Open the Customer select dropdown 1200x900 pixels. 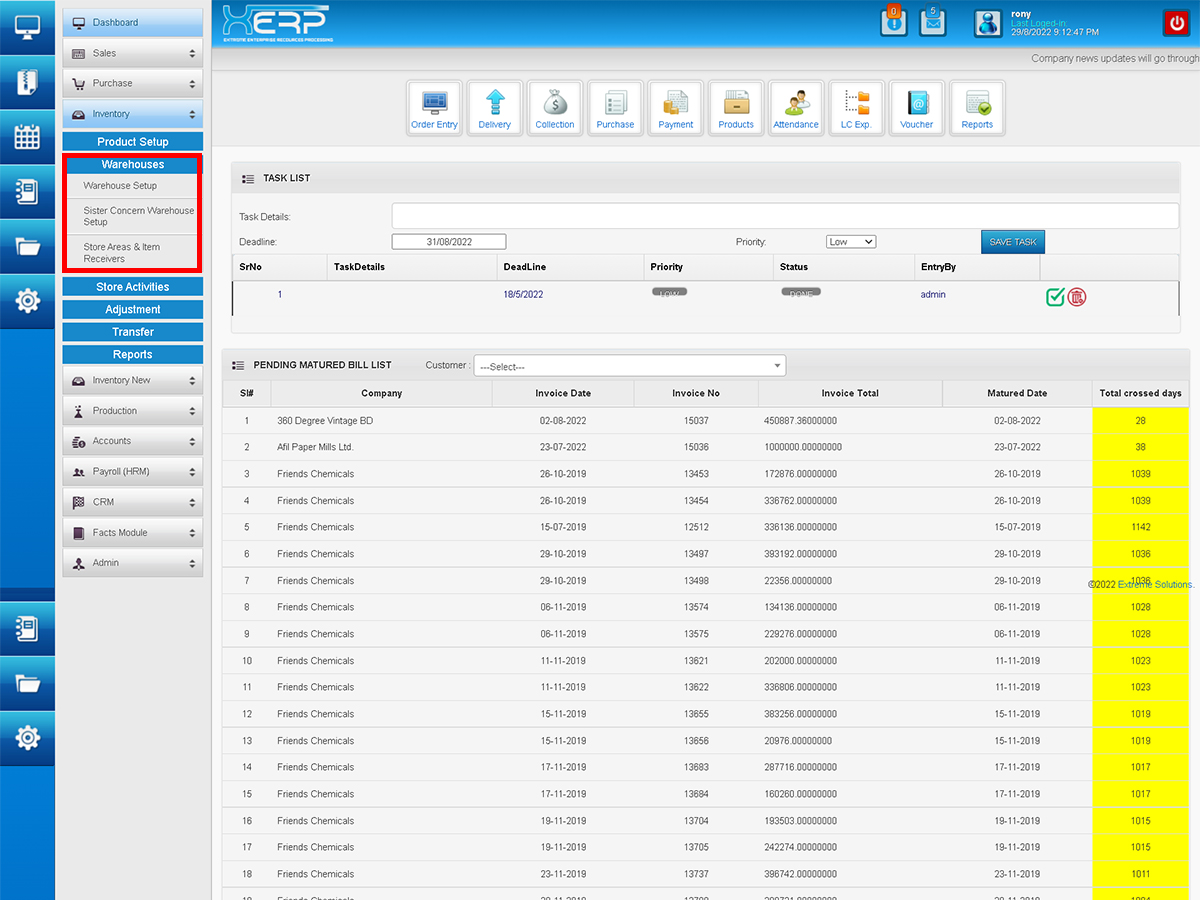(x=629, y=366)
